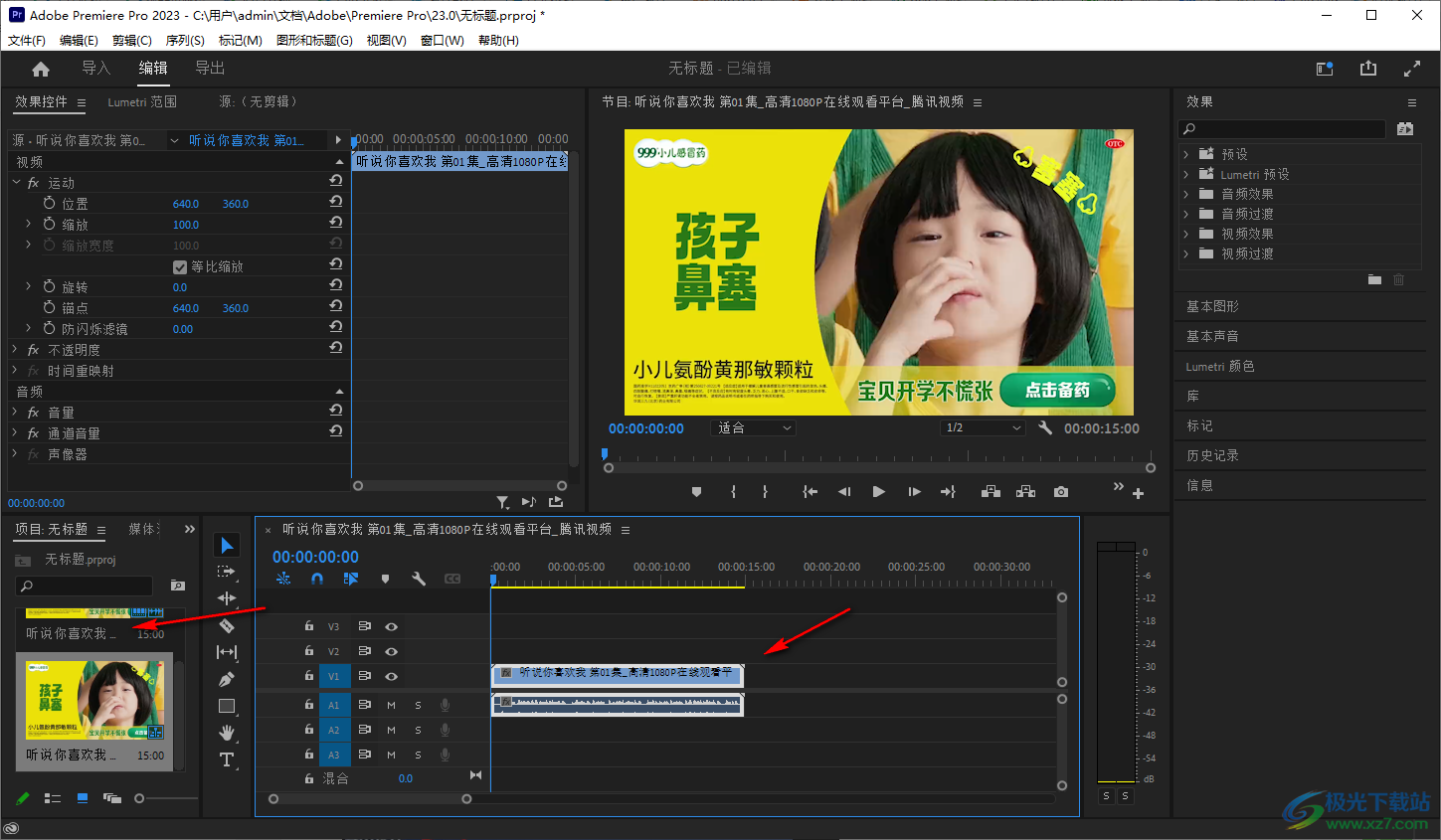Open the fit zoom level dropdown
Screen dimensions: 1441x840
pyautogui.click(x=756, y=427)
